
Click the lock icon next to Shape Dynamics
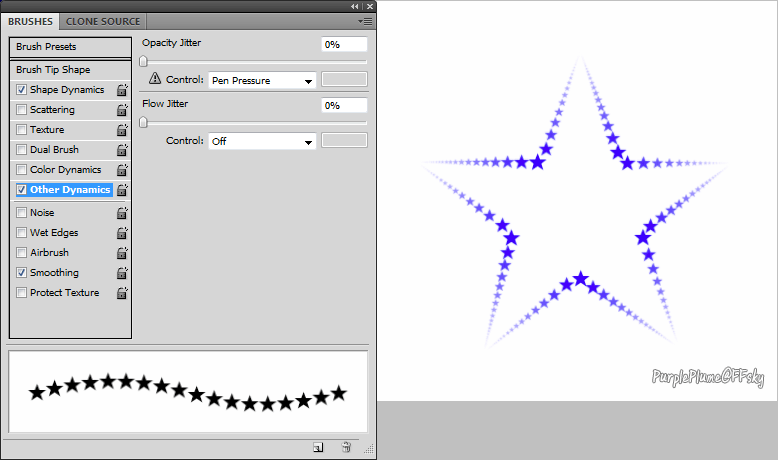122,90
